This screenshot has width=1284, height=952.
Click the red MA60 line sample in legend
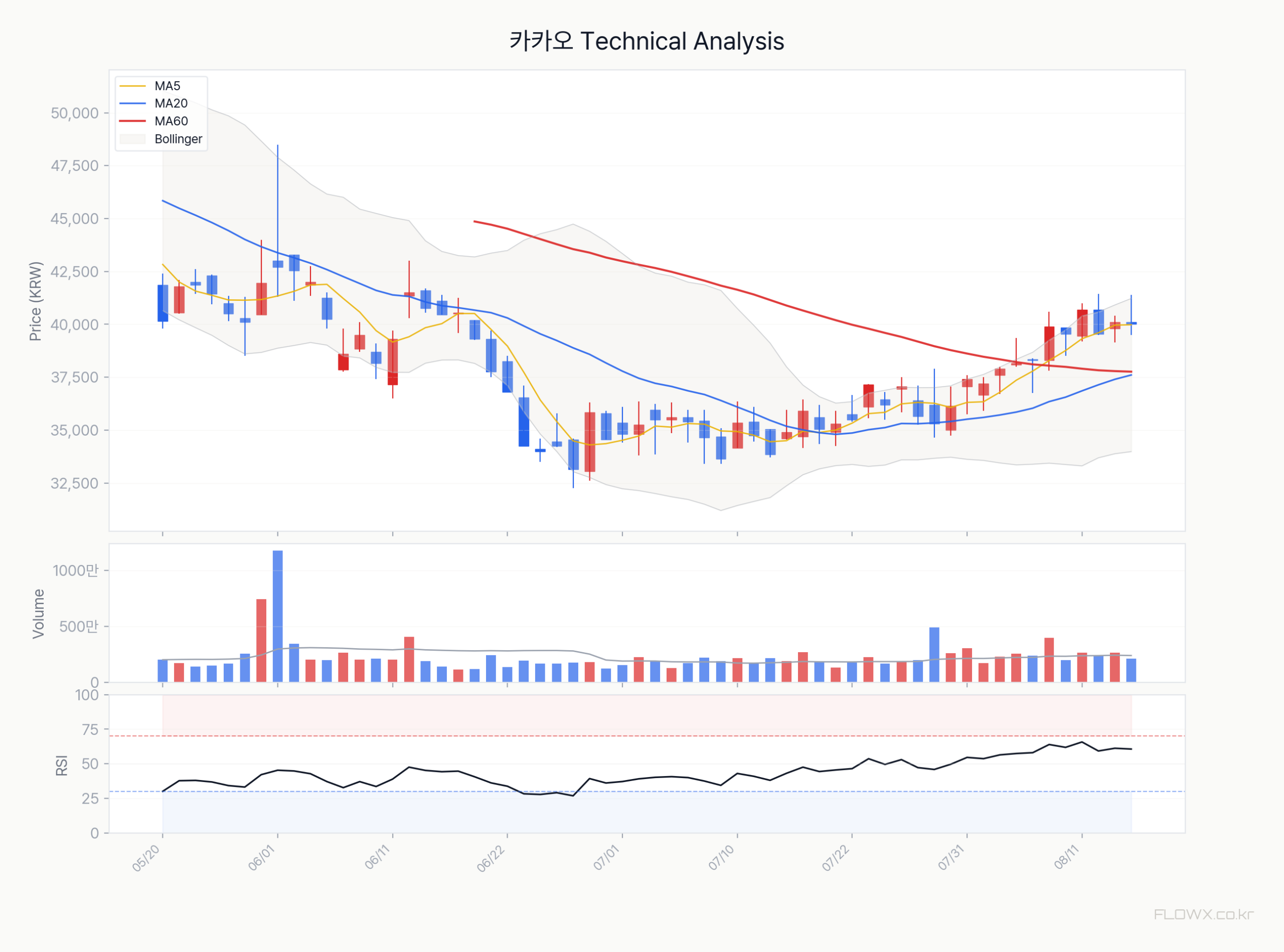click(132, 121)
